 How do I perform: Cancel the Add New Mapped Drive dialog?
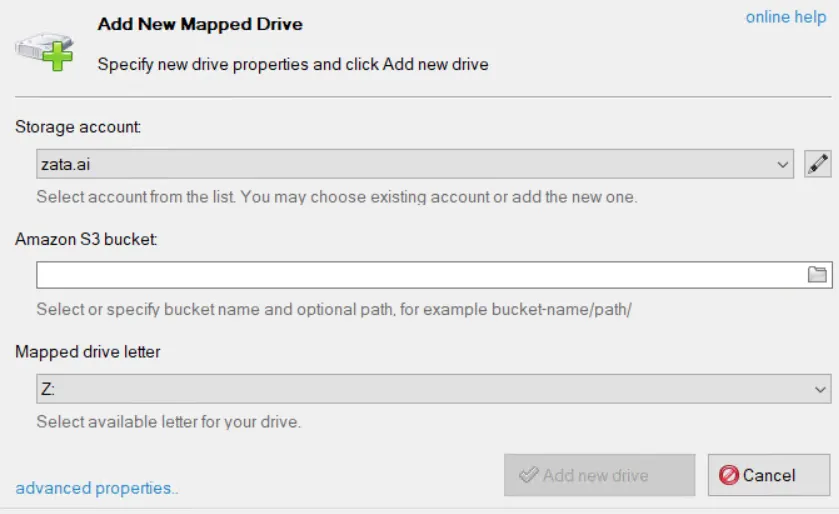pos(769,475)
